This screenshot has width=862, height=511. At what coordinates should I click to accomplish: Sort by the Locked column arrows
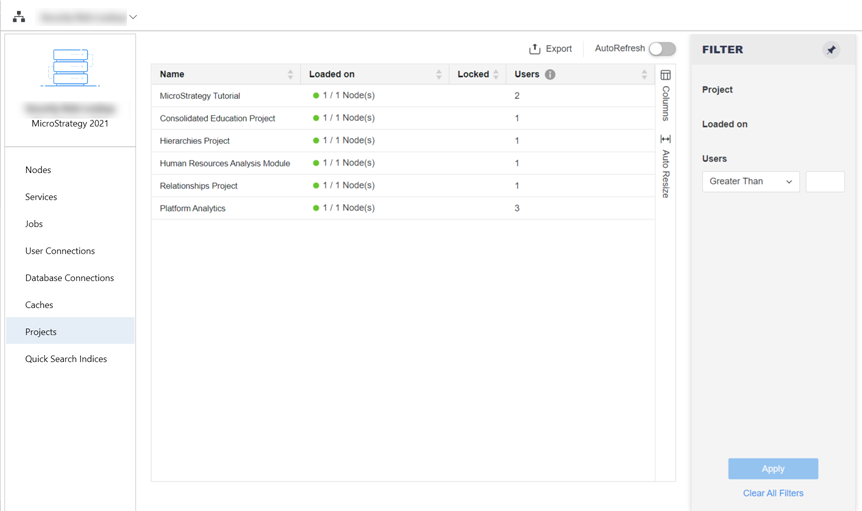[x=495, y=74]
